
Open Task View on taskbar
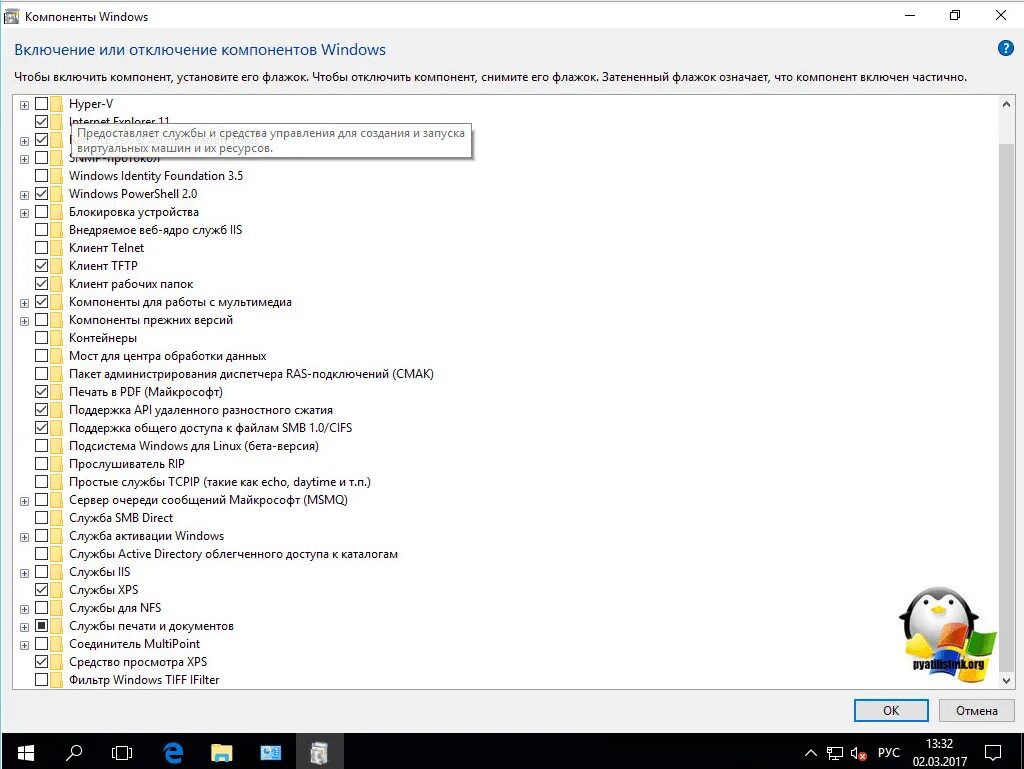point(121,753)
